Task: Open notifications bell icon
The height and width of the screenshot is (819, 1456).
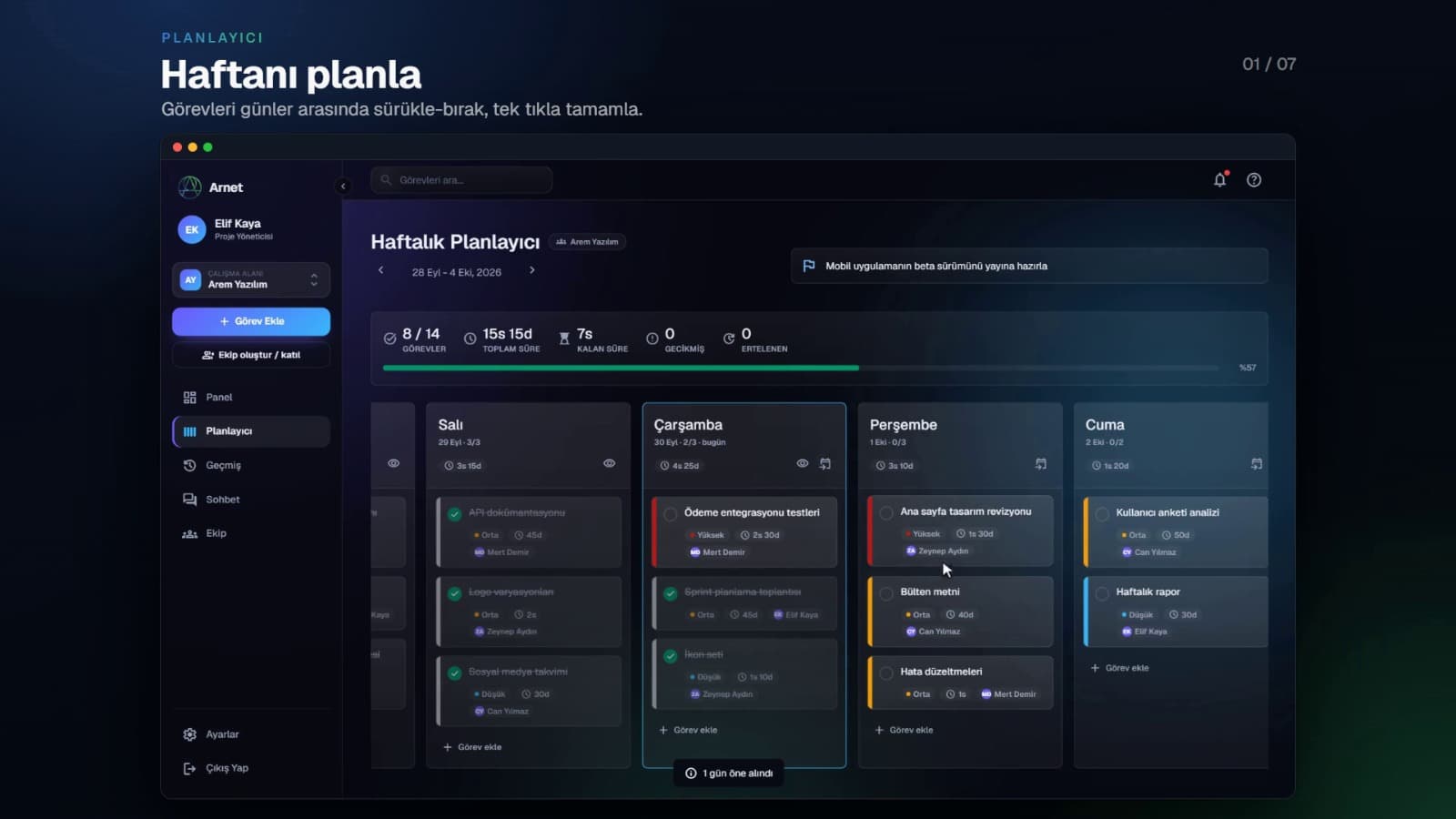Action: click(x=1220, y=180)
